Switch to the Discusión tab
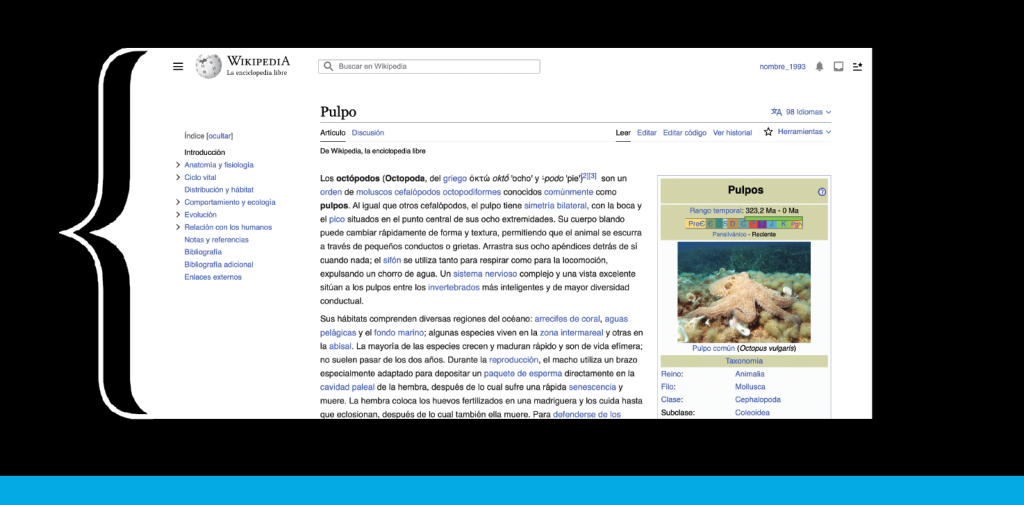The height and width of the screenshot is (505, 1024). 368,133
